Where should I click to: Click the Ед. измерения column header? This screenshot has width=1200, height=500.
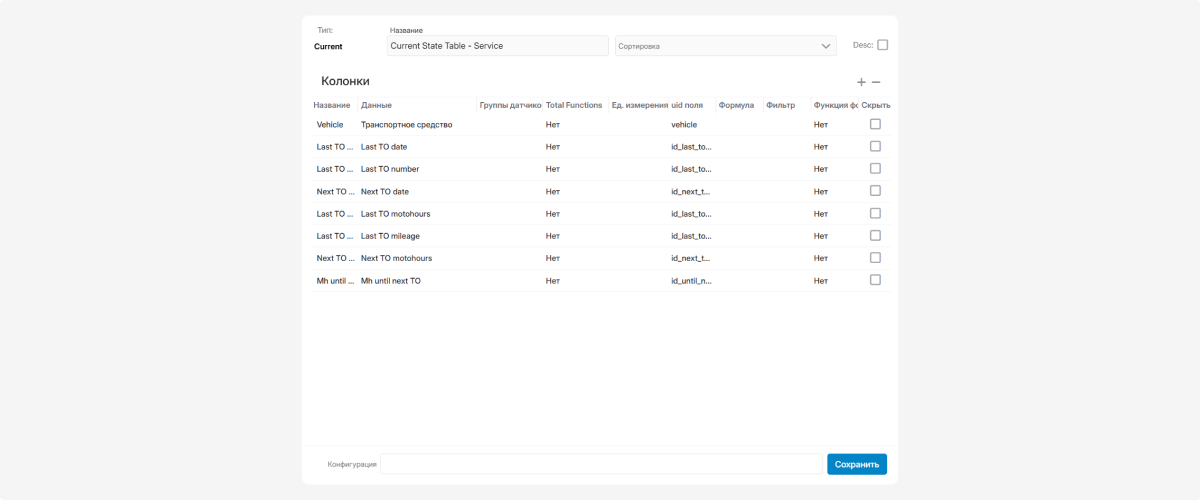tap(639, 105)
